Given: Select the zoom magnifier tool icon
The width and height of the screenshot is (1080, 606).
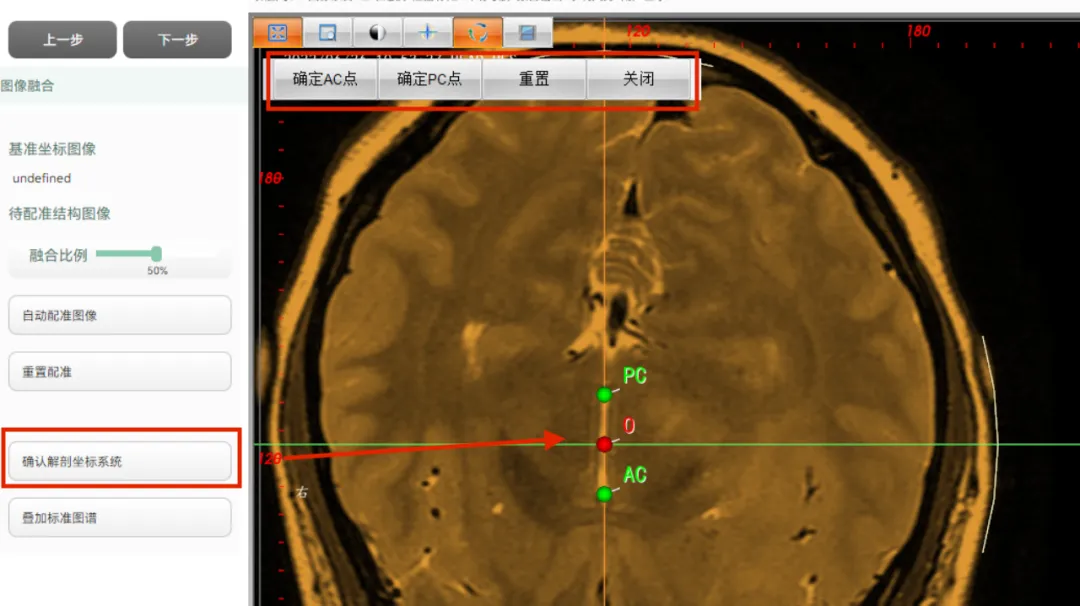Looking at the screenshot, I should [x=327, y=32].
